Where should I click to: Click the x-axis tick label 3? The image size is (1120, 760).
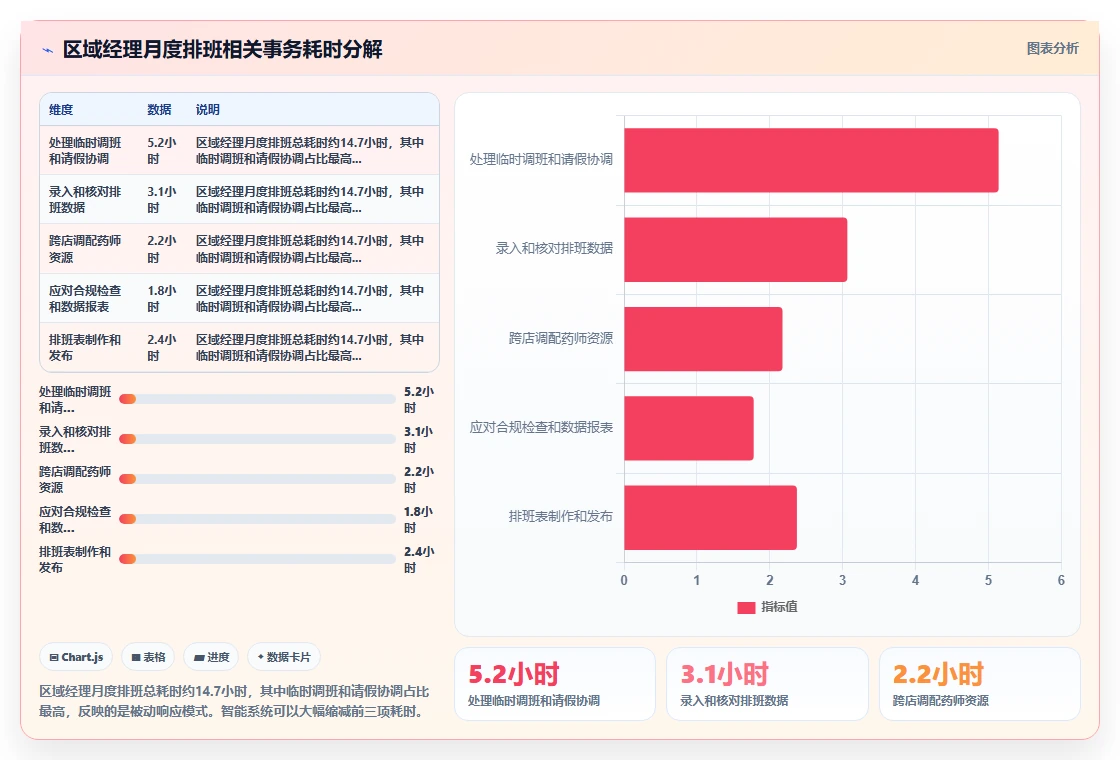842,580
